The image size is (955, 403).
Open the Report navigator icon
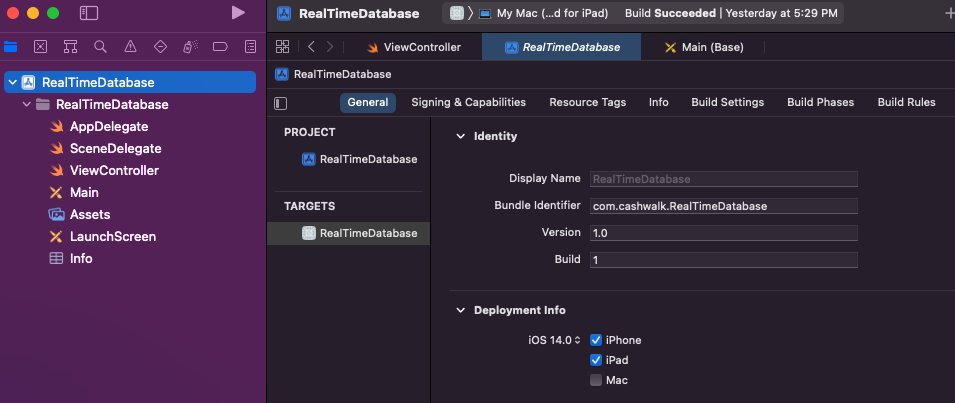click(249, 47)
